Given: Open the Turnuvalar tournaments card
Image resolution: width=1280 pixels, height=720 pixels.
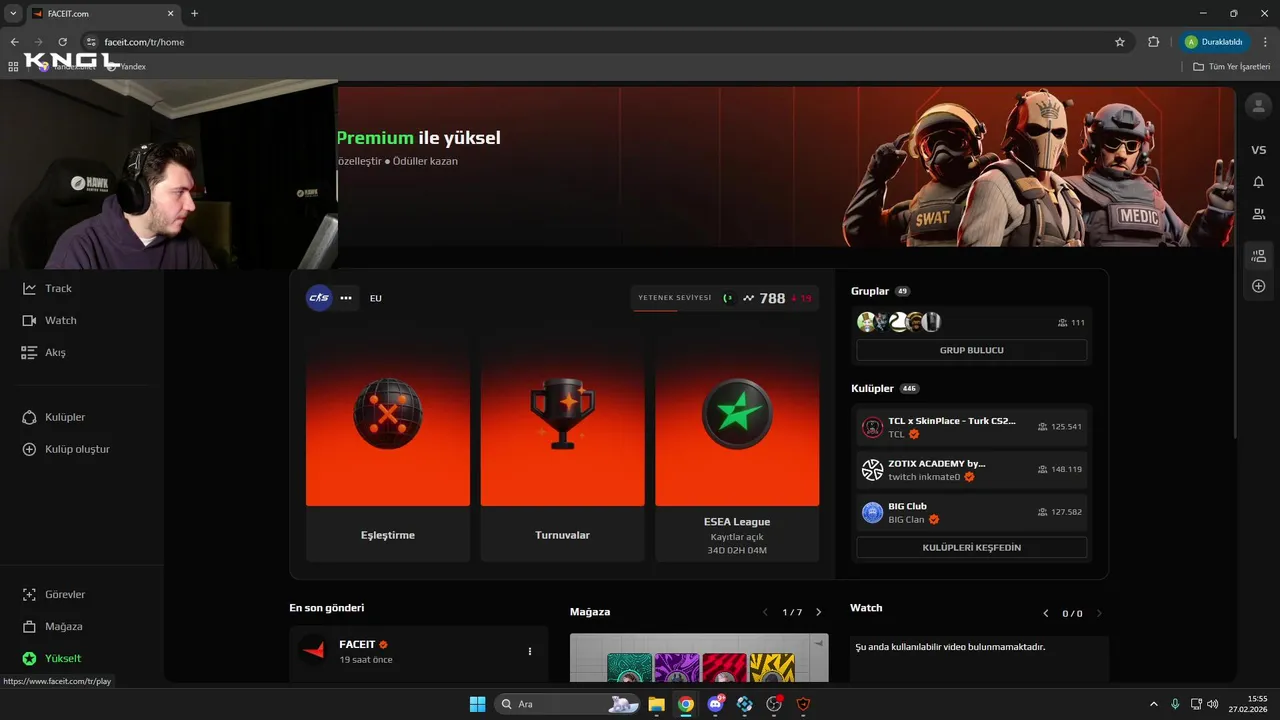Looking at the screenshot, I should coord(562,447).
